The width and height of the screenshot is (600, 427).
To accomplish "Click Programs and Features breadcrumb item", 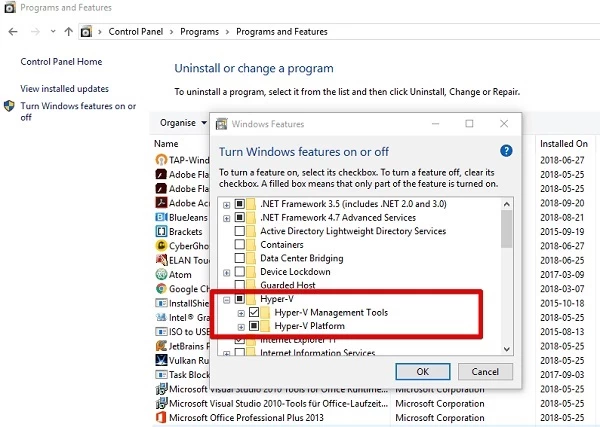I will click(x=282, y=31).
